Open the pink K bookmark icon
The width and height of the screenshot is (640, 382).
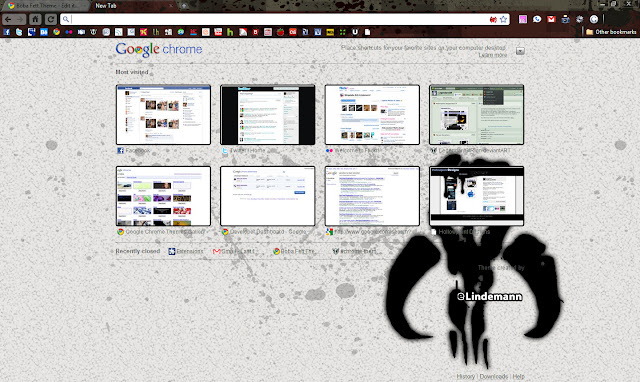143,32
